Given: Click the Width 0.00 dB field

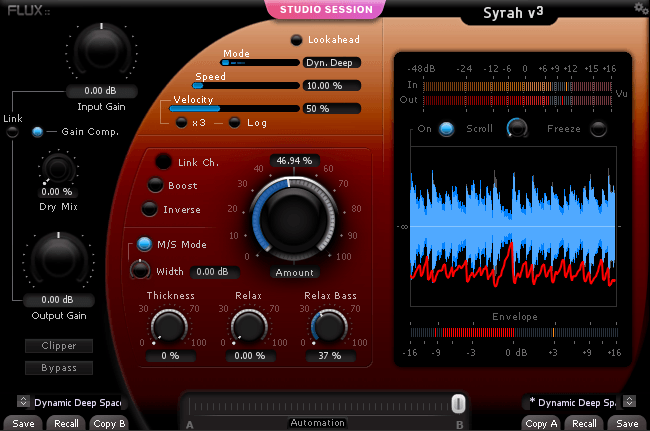Looking at the screenshot, I should pos(215,272).
